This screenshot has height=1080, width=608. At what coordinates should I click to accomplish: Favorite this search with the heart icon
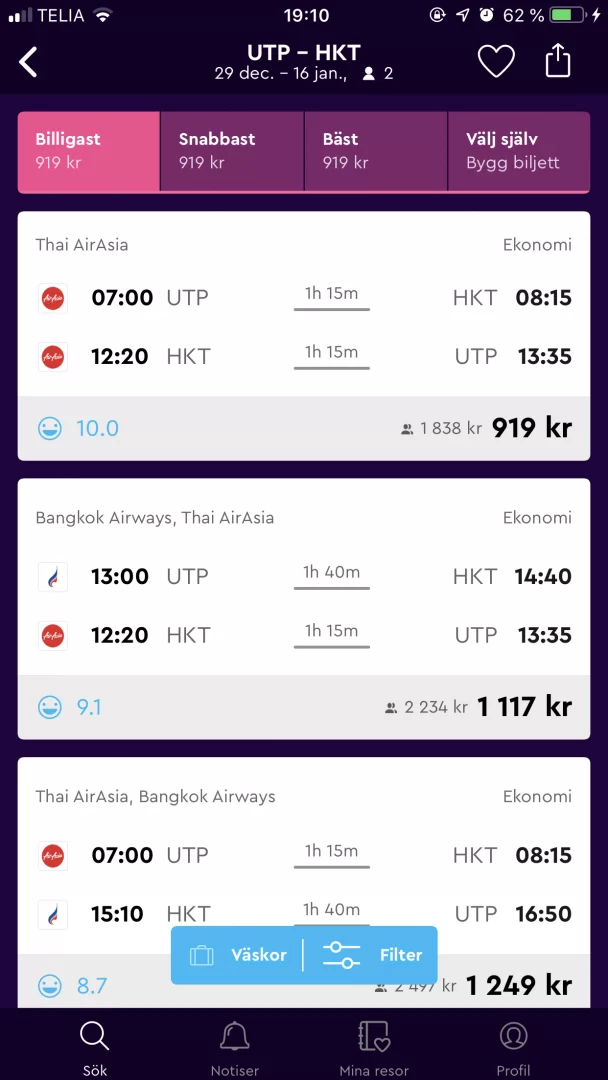point(495,62)
